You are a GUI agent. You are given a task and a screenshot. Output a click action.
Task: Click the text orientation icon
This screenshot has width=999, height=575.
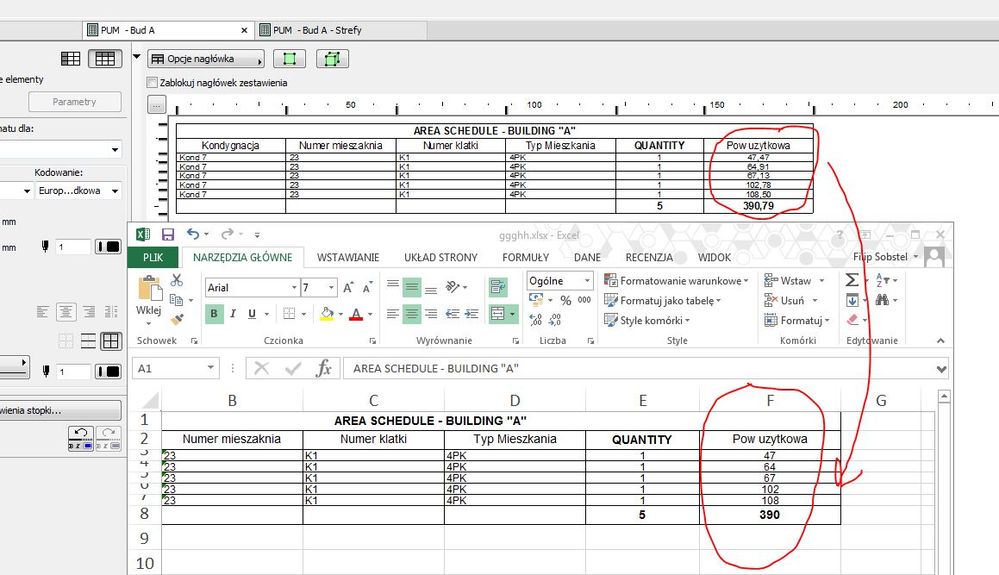[453, 287]
